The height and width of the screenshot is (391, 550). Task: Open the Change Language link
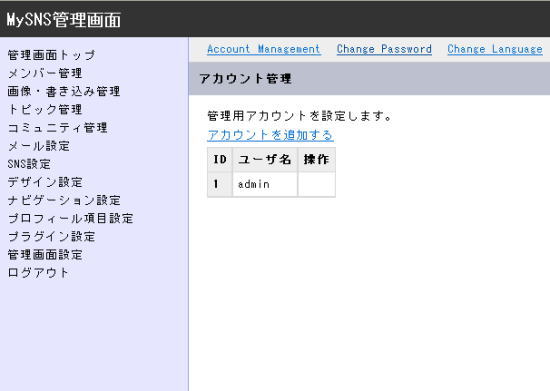pos(495,49)
